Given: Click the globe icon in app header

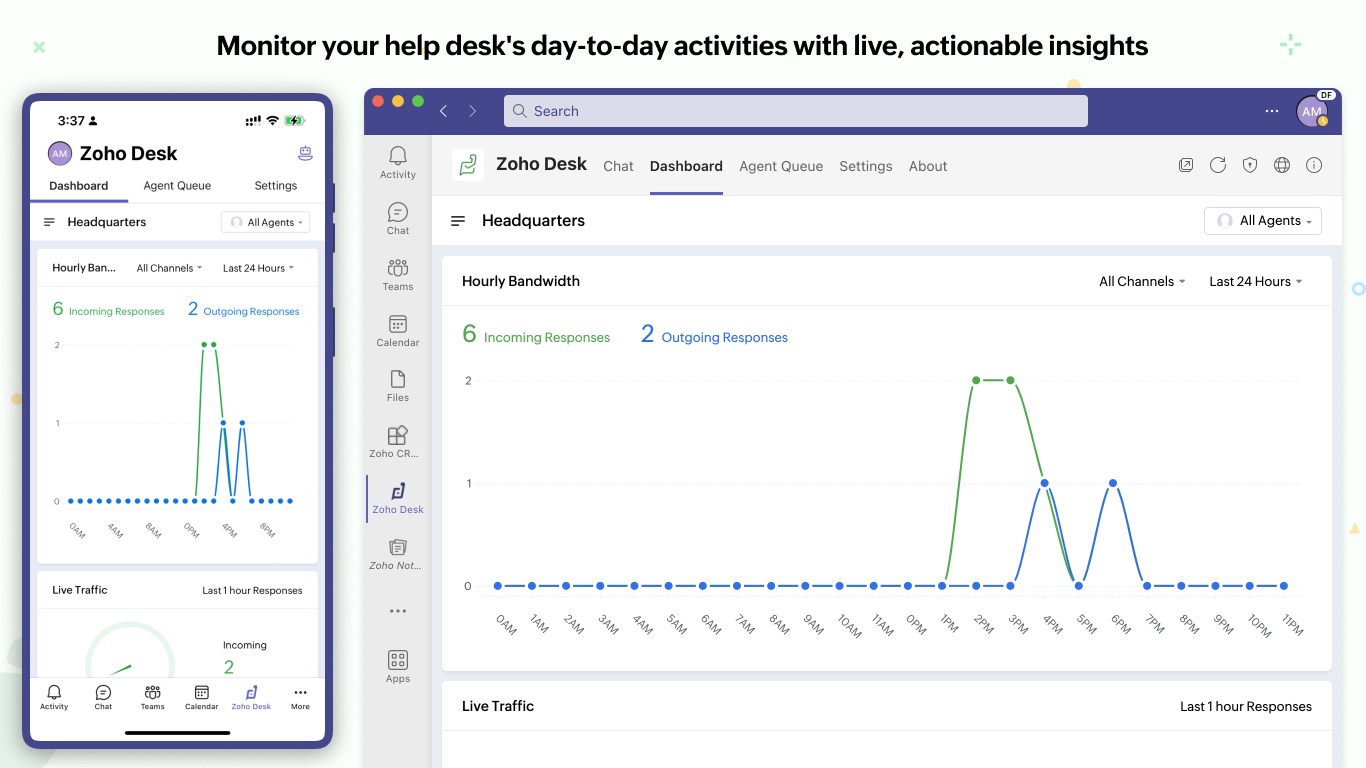Looking at the screenshot, I should click(1282, 165).
